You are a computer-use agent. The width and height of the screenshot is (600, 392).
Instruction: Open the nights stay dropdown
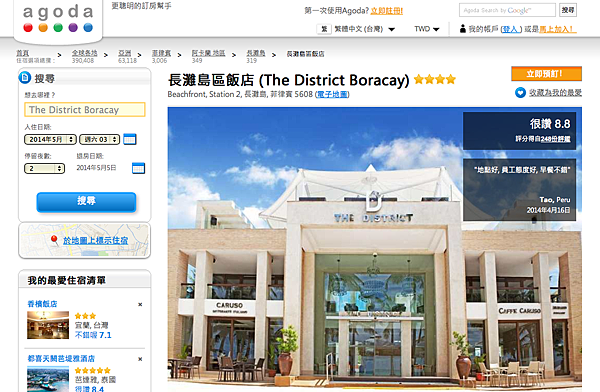(x=44, y=168)
